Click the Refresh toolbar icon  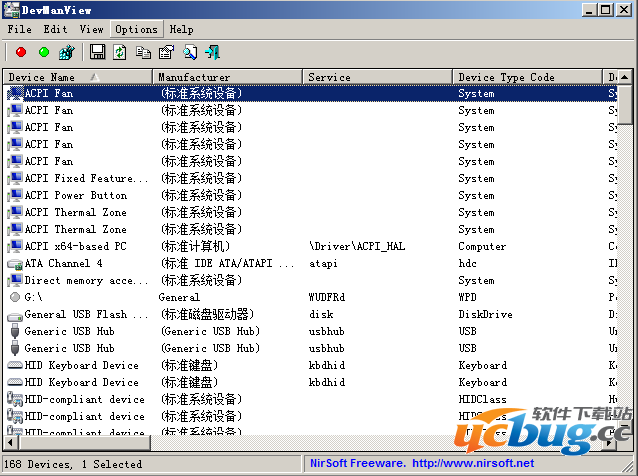pyautogui.click(x=120, y=52)
